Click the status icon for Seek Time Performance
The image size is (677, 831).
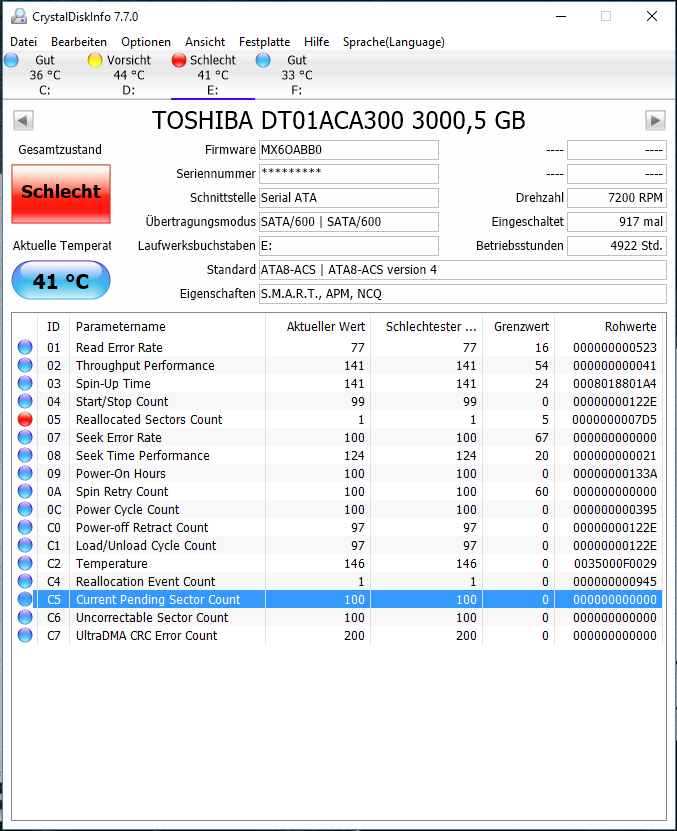click(25, 455)
